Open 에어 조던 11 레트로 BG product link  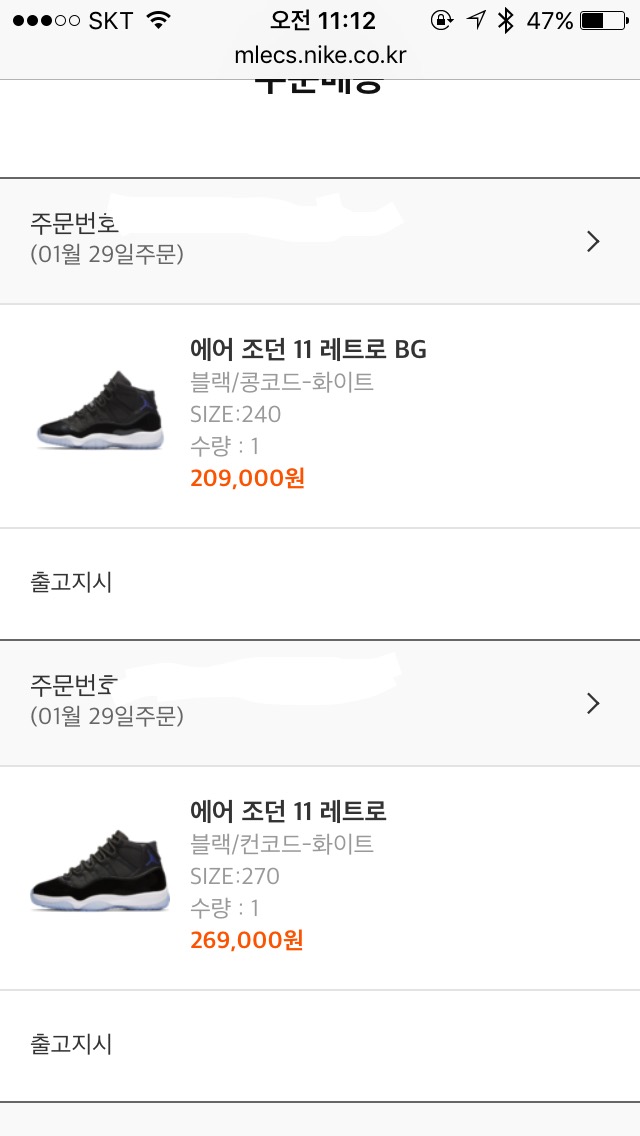308,349
